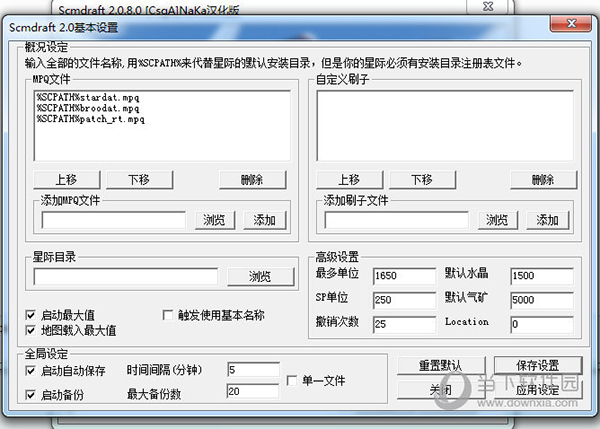
Task: Focus the 添加刷子文件 path field
Action: (x=396, y=220)
